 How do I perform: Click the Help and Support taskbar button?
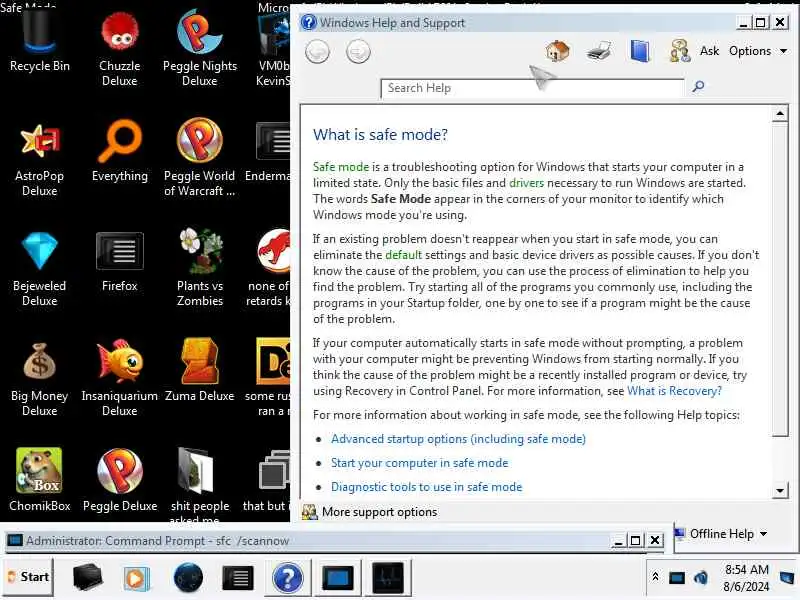(288, 578)
